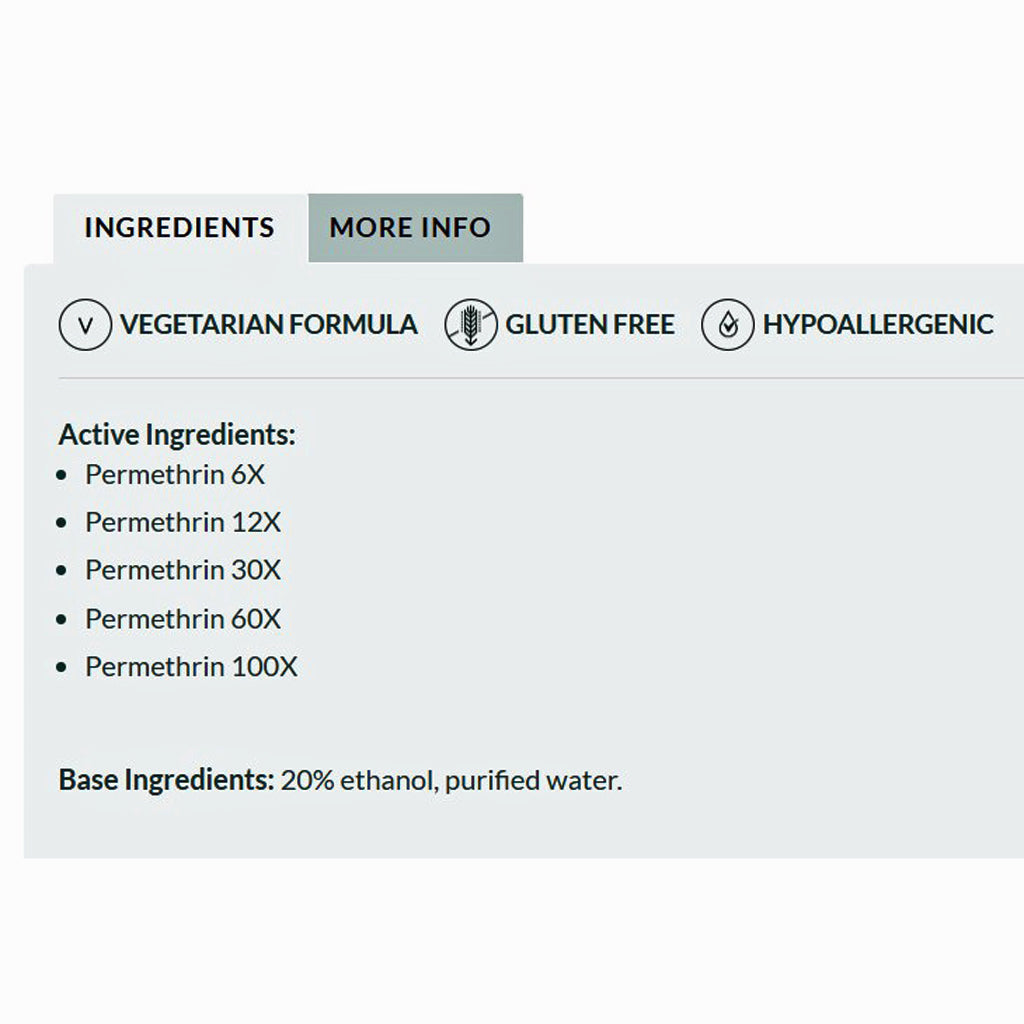Open the INGREDIENTS tab
The height and width of the screenshot is (1024, 1024).
(180, 227)
